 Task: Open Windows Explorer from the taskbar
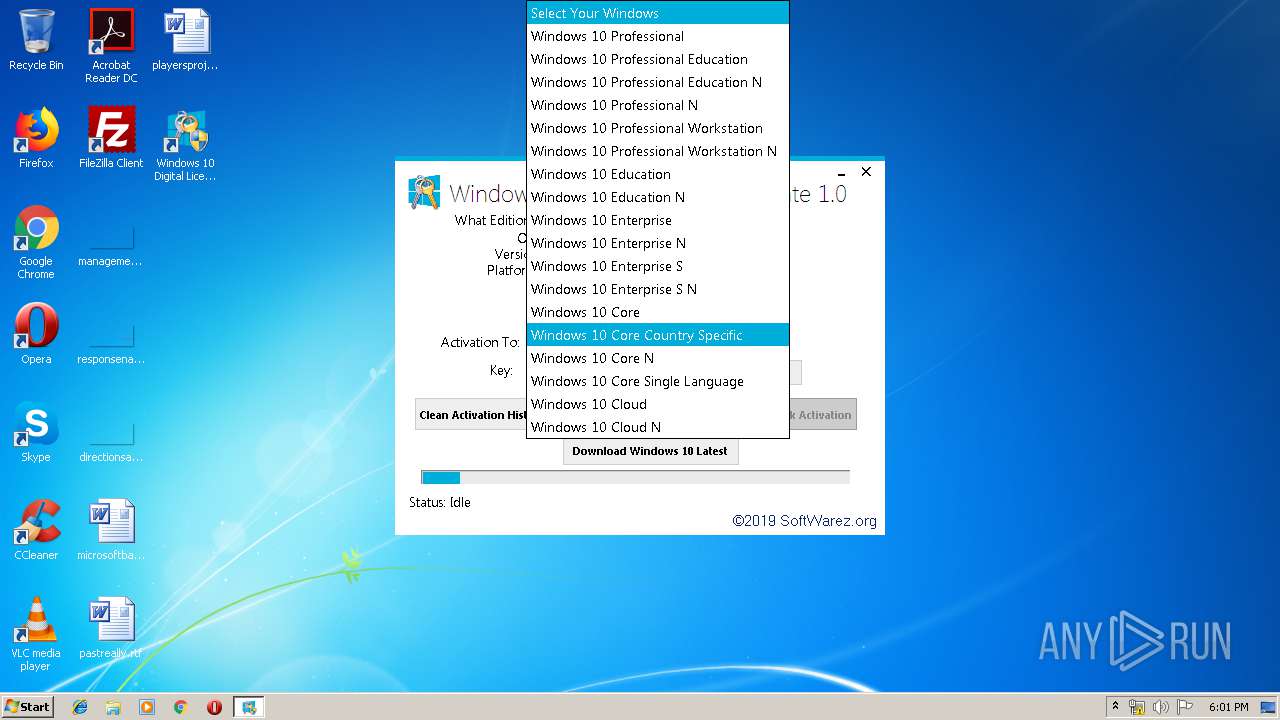[x=113, y=707]
